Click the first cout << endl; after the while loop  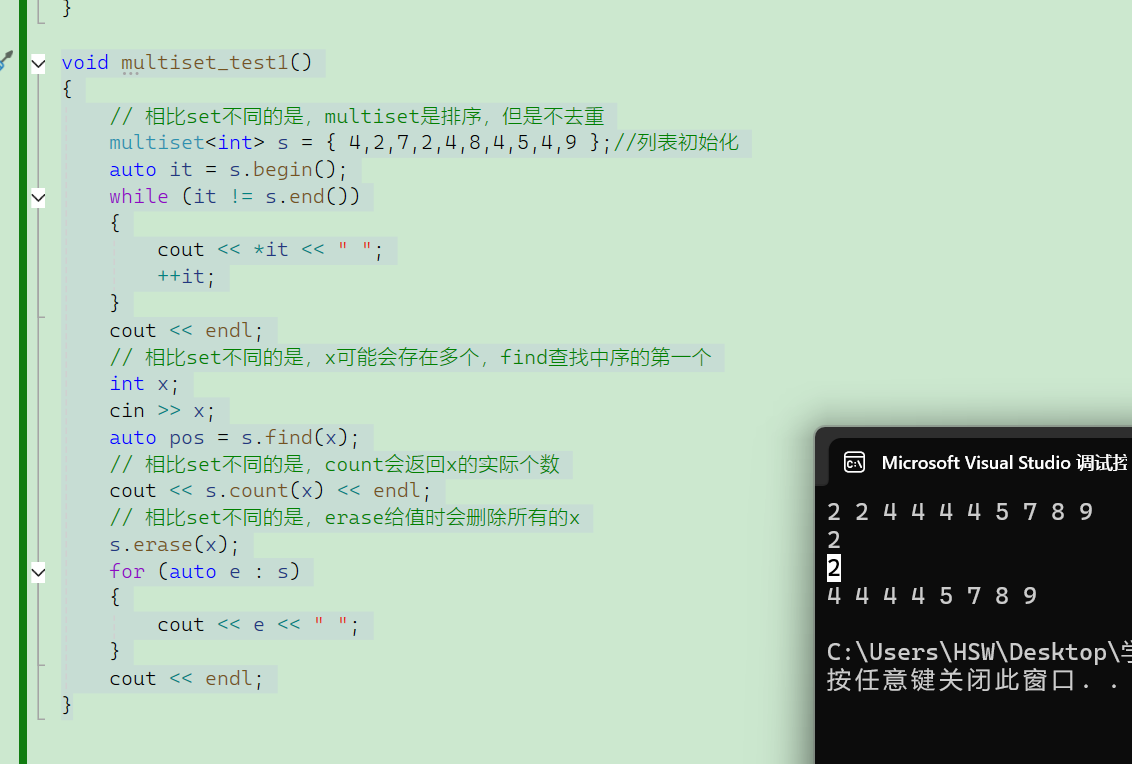pos(186,331)
